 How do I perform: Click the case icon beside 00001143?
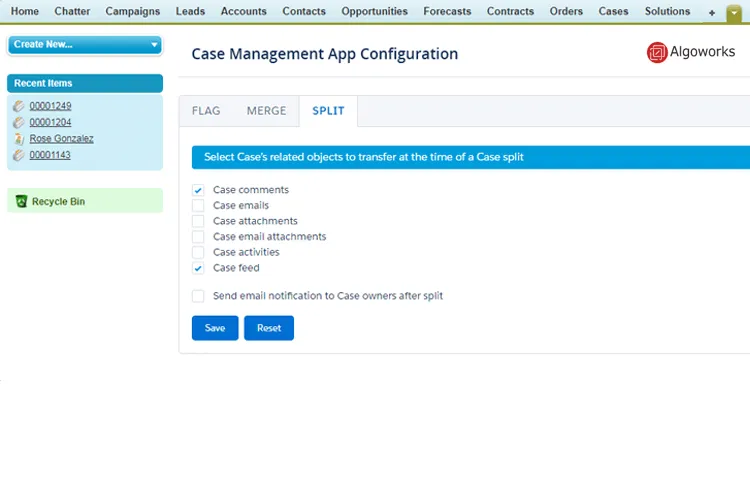(19, 155)
